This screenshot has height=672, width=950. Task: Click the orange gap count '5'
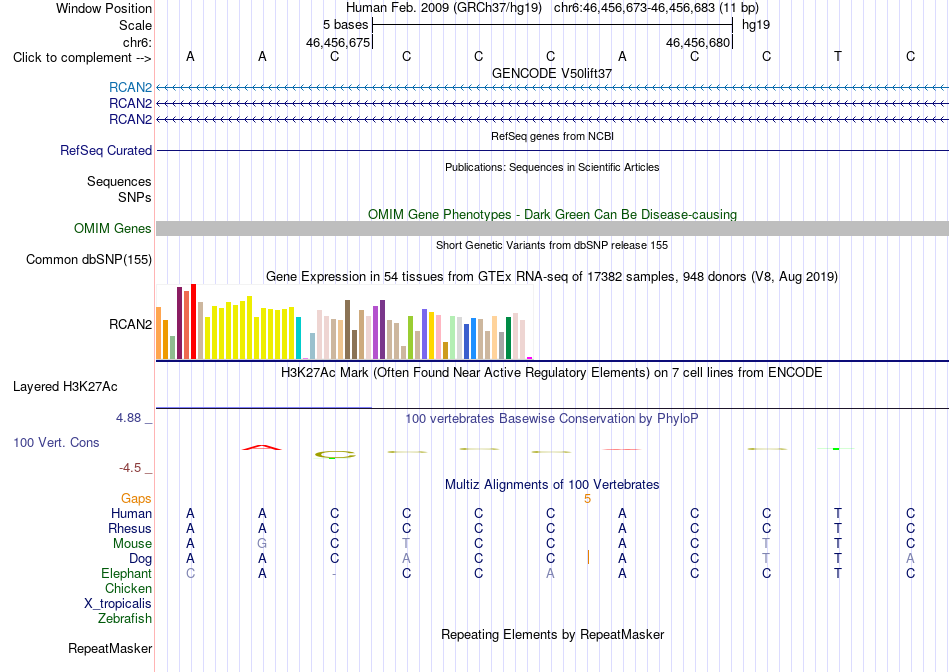tap(587, 499)
